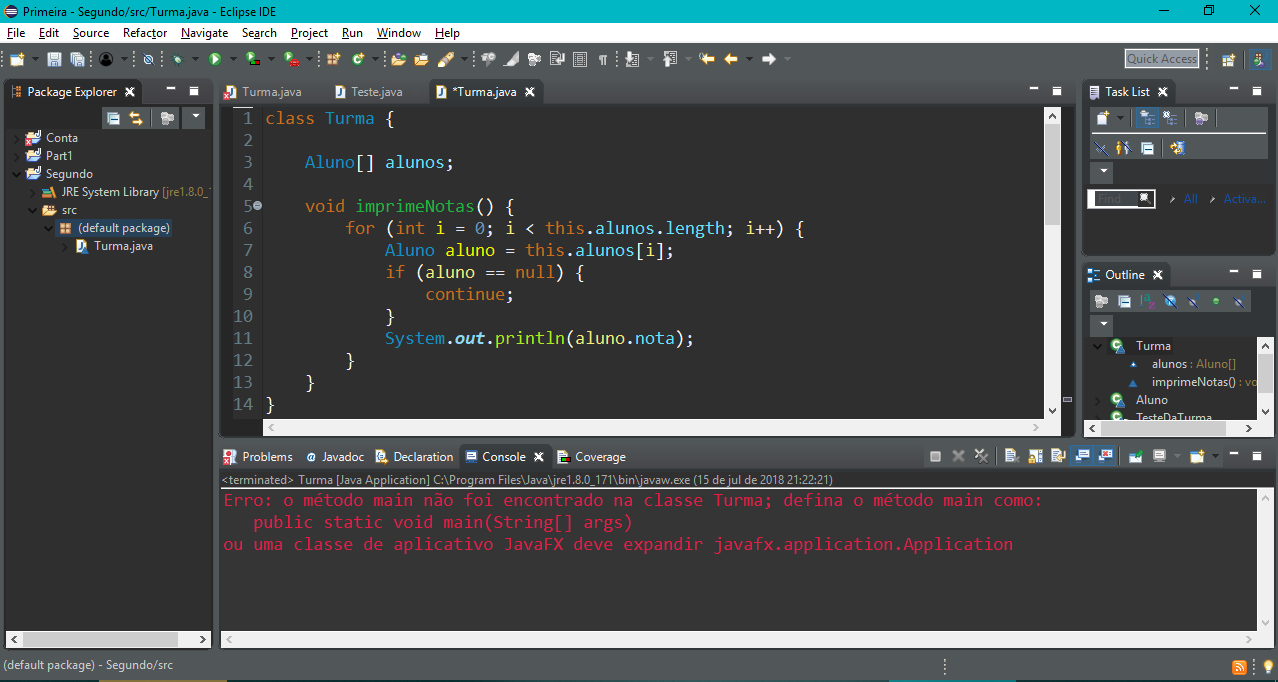1278x682 pixels.
Task: Open the New Java Package icon
Action: click(333, 59)
